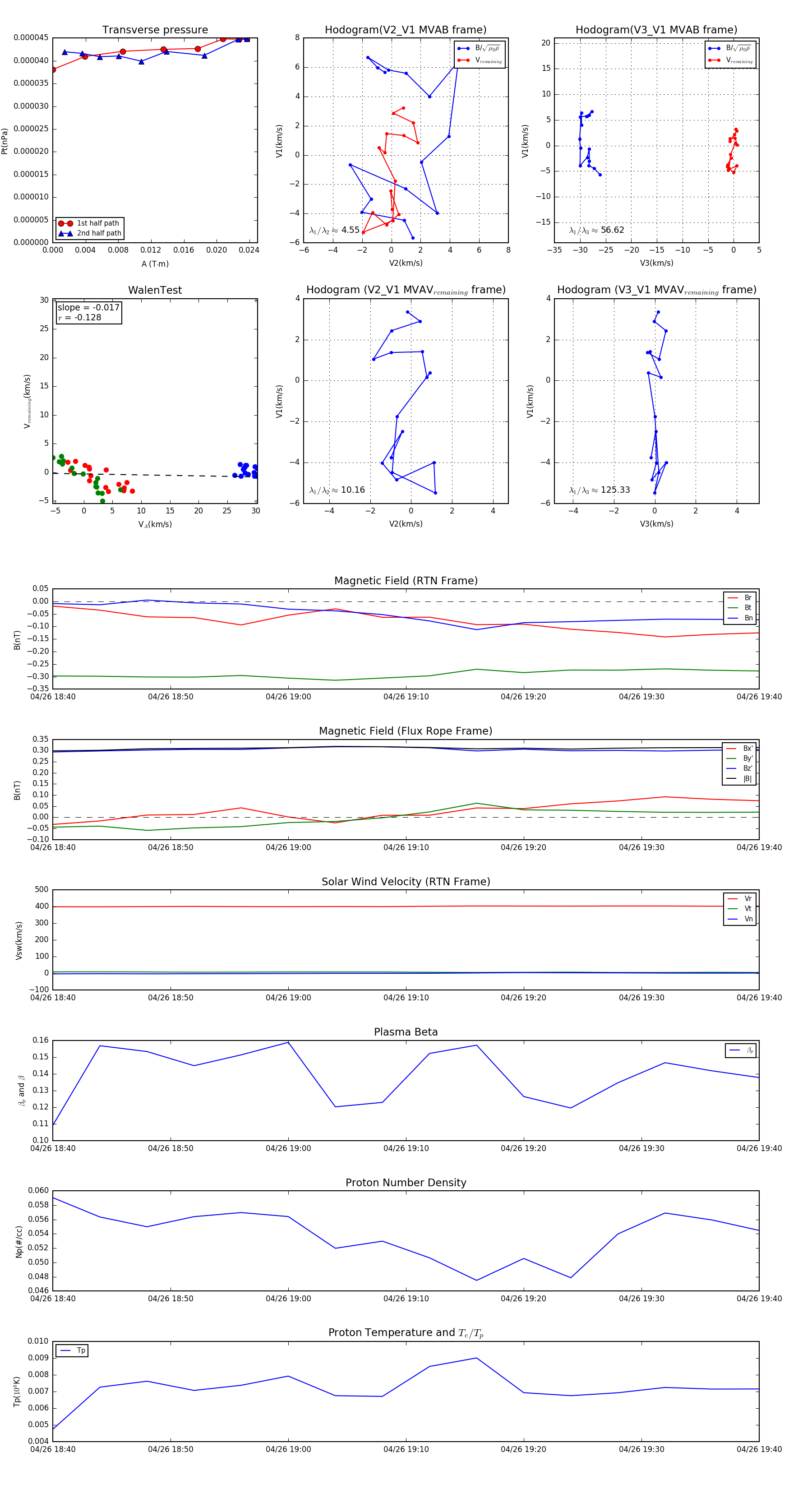The width and height of the screenshot is (812, 1489).
Task: Select the "1st half path" legend entry
Action: click(x=90, y=223)
